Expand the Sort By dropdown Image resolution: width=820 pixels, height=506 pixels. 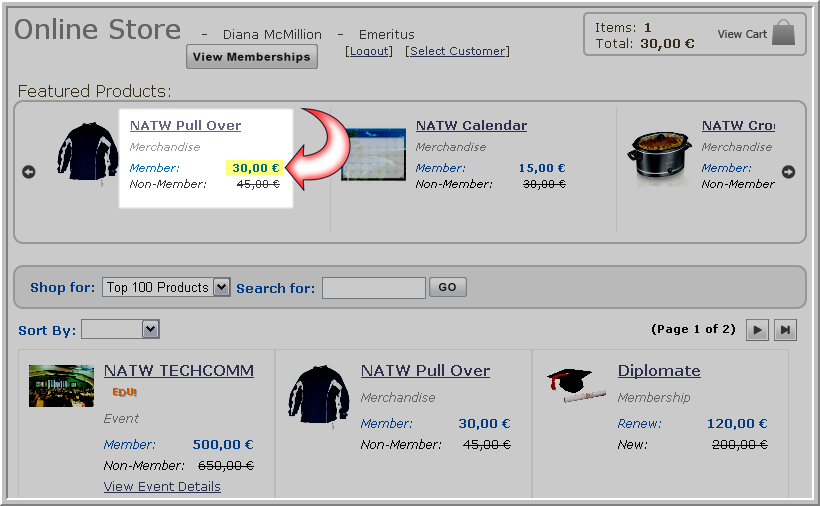click(x=120, y=329)
